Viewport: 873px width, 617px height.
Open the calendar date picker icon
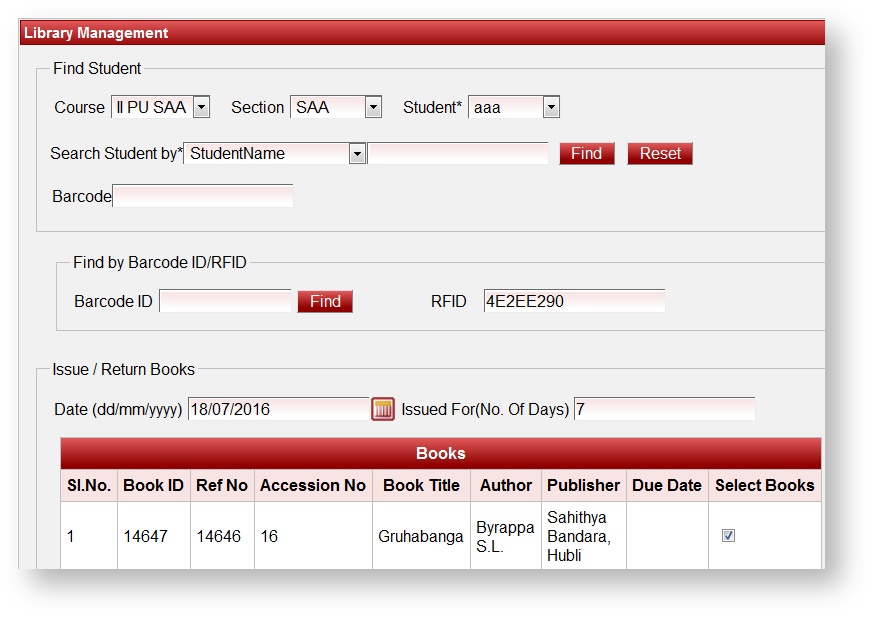click(x=383, y=409)
